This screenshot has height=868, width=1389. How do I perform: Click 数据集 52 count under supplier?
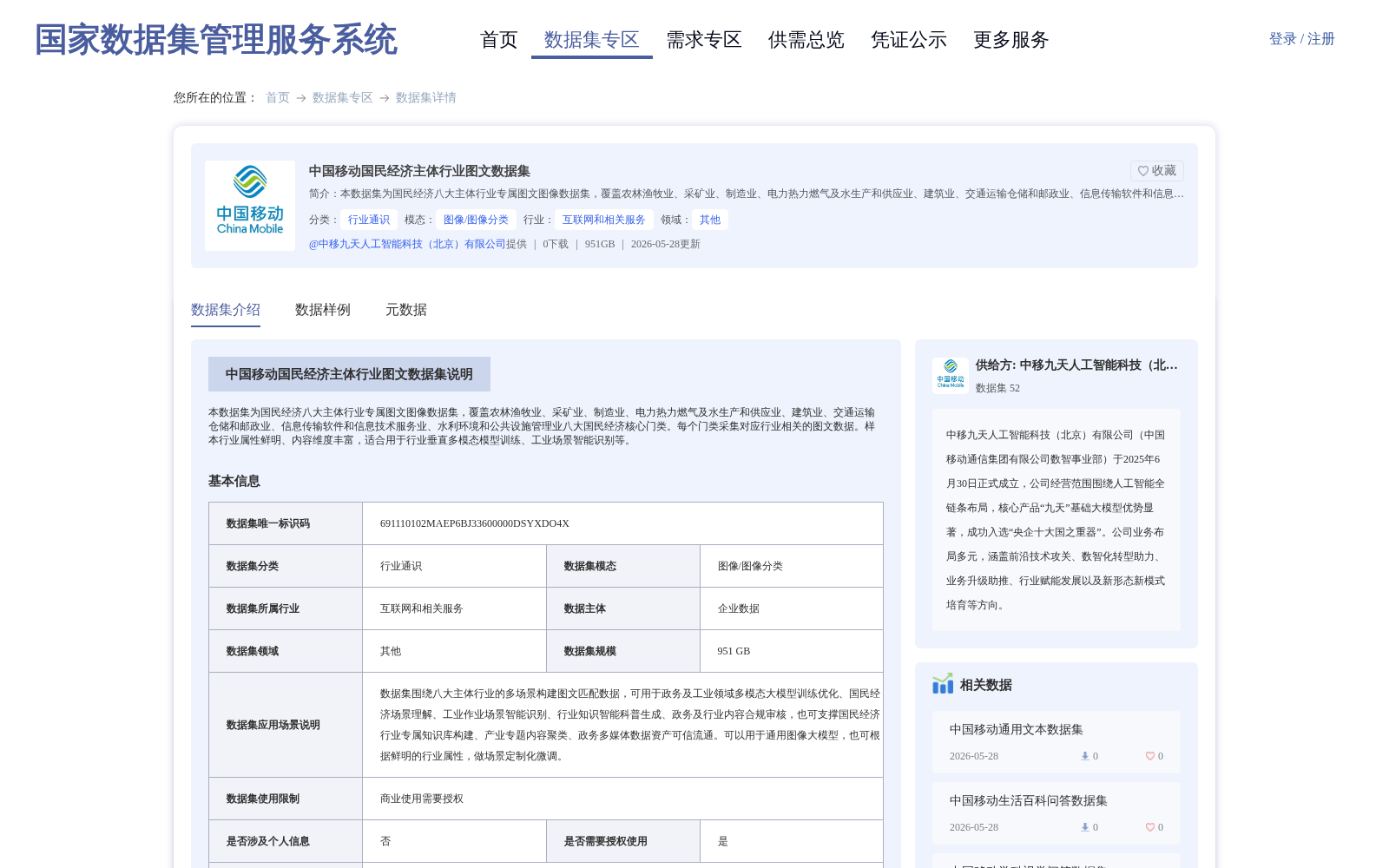point(997,388)
